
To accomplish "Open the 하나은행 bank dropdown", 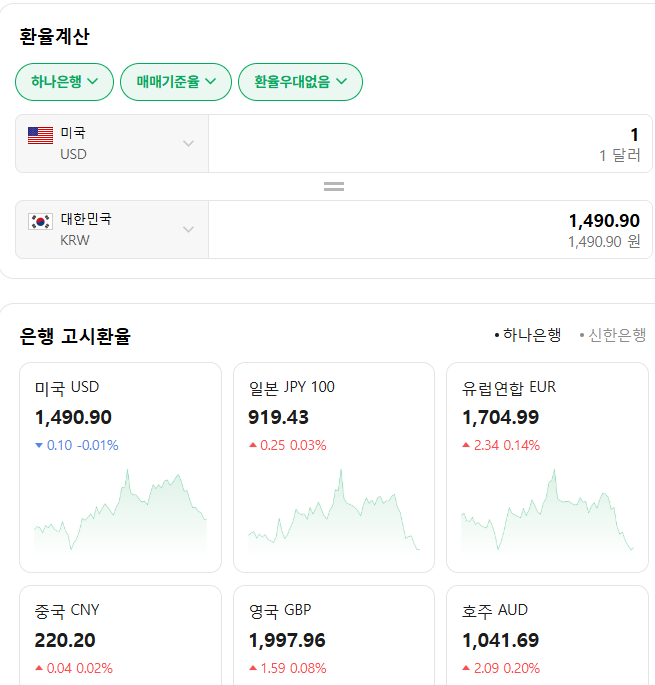I will coord(64,82).
